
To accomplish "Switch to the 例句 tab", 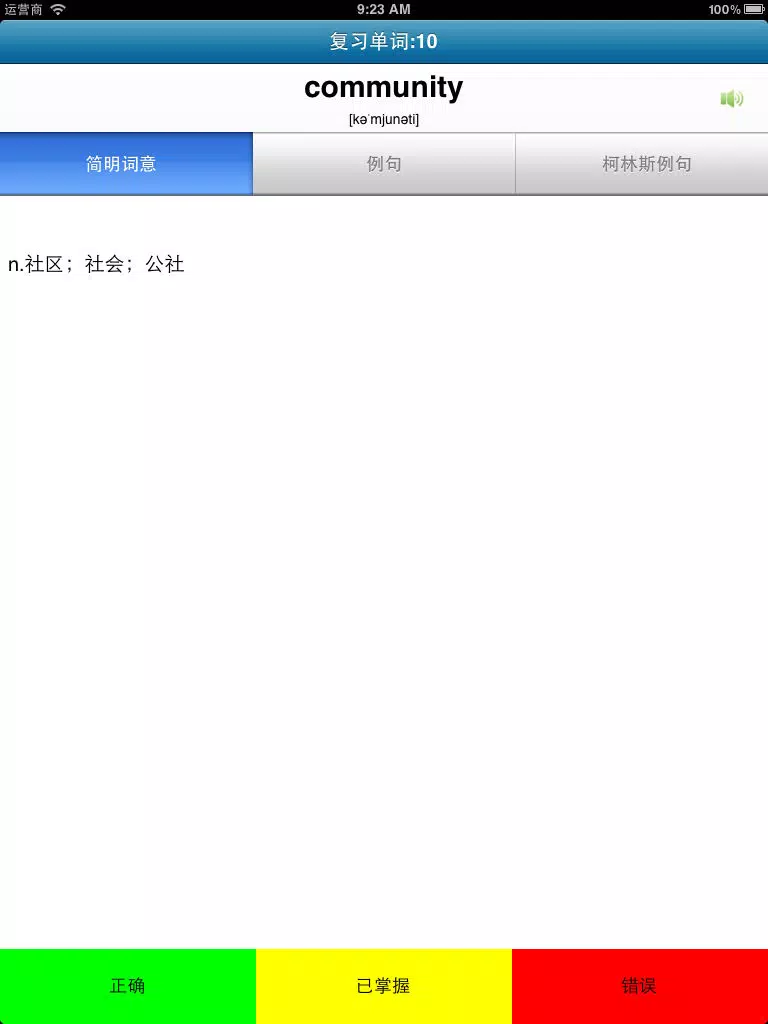I will click(384, 164).
